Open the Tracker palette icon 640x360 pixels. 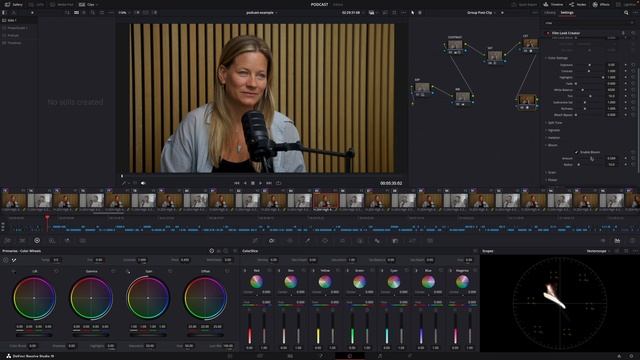coord(342,241)
